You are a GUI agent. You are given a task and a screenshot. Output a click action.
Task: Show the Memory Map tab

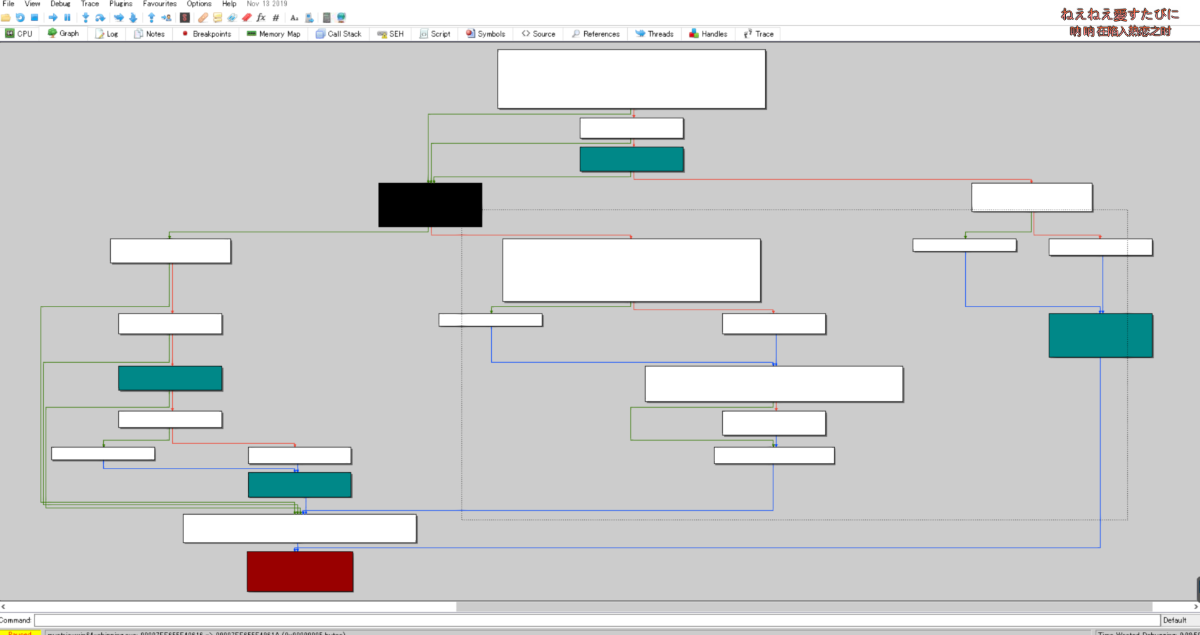(x=273, y=34)
